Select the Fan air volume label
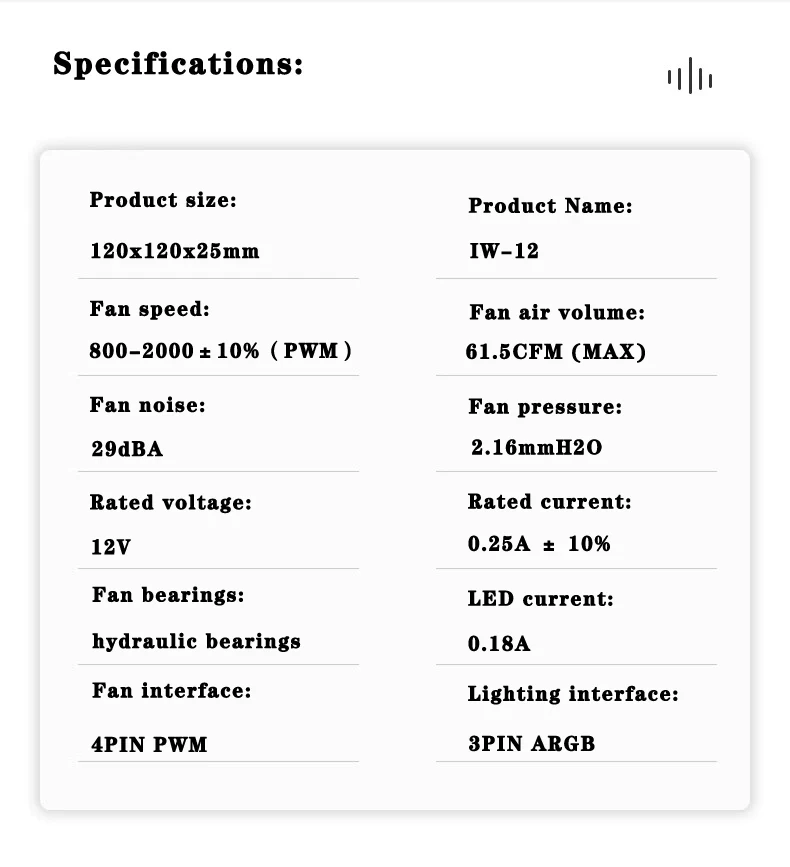 tap(557, 312)
